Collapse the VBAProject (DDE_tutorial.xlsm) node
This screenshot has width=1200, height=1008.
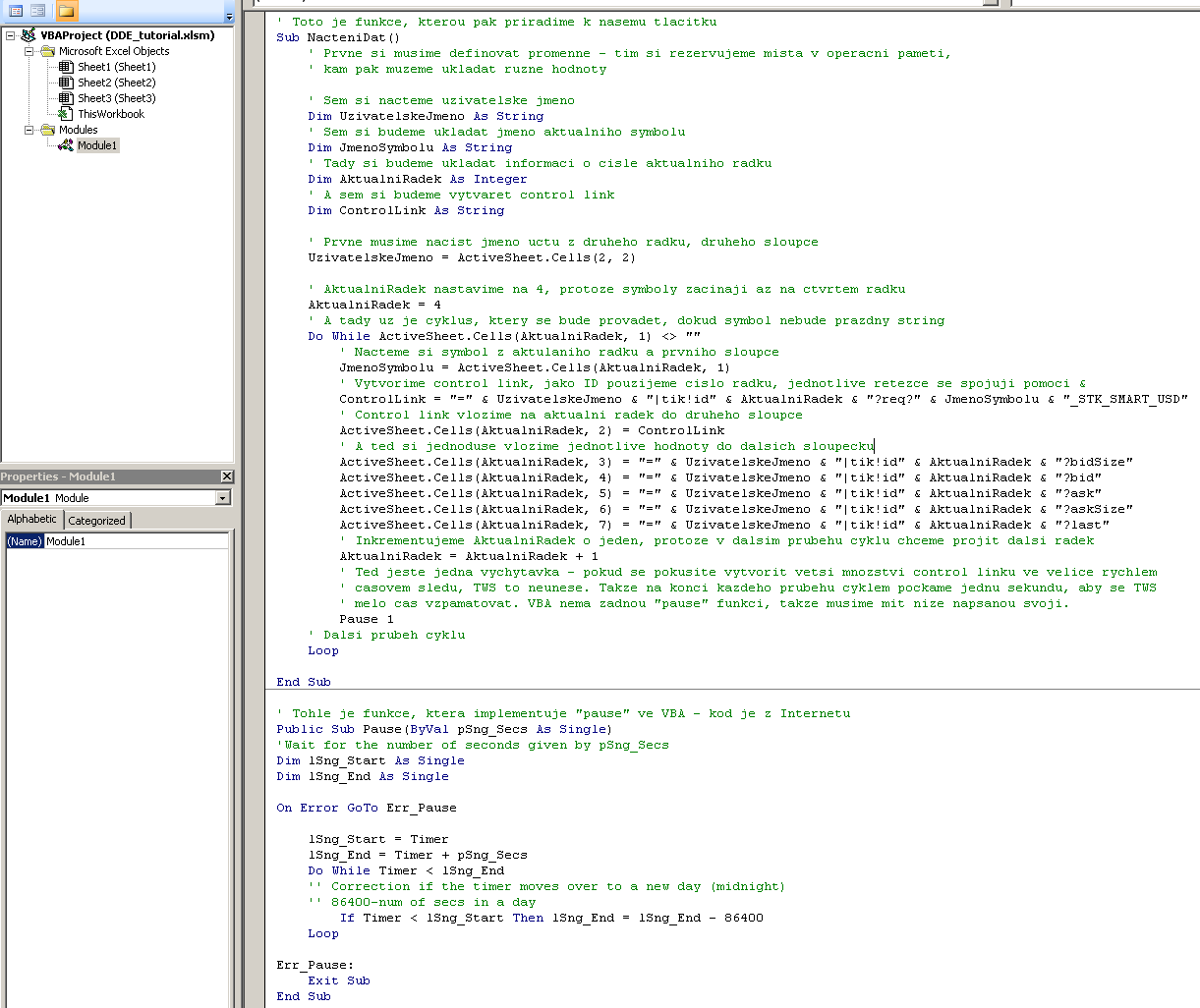11,35
